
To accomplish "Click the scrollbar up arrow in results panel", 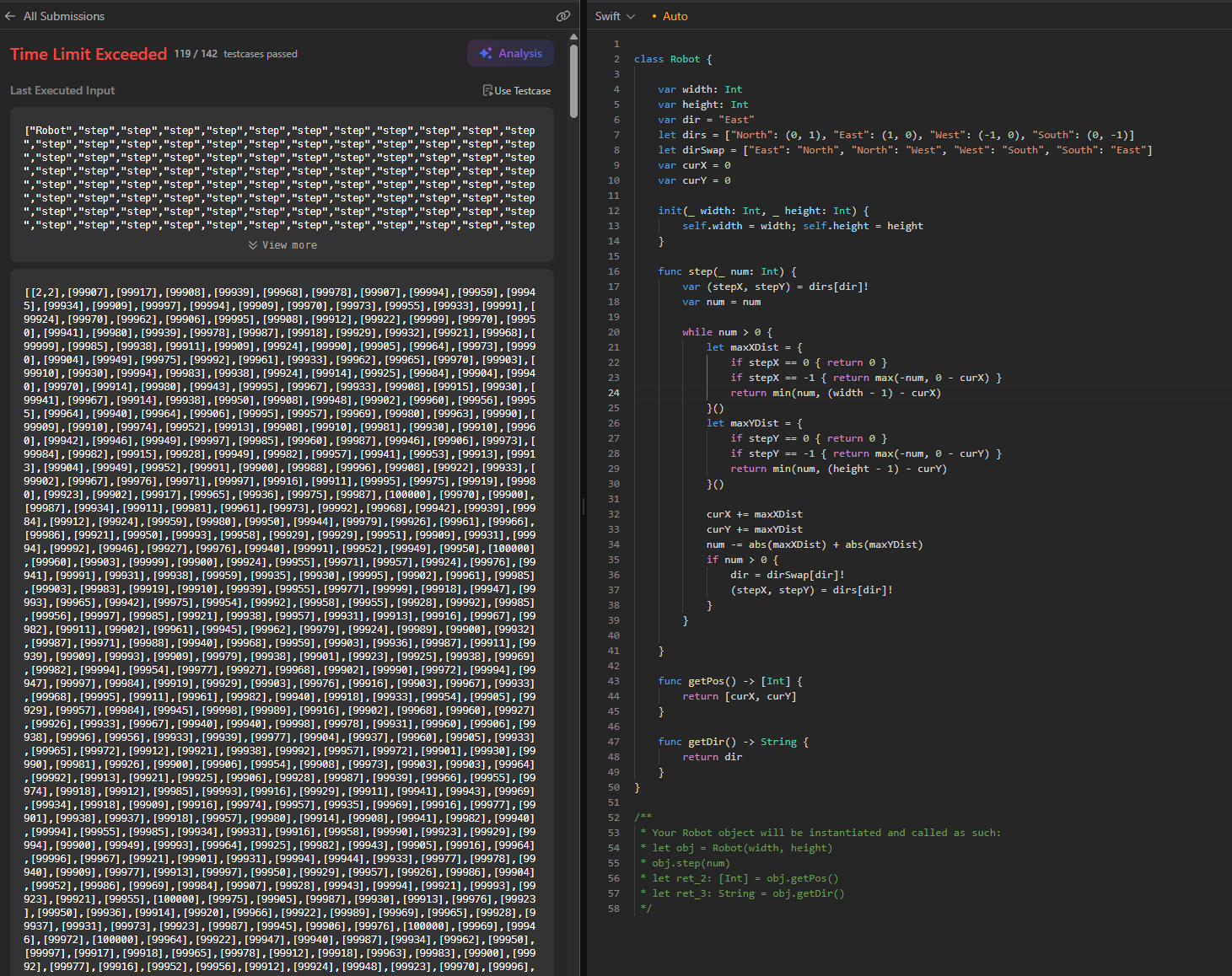I will pos(573,37).
